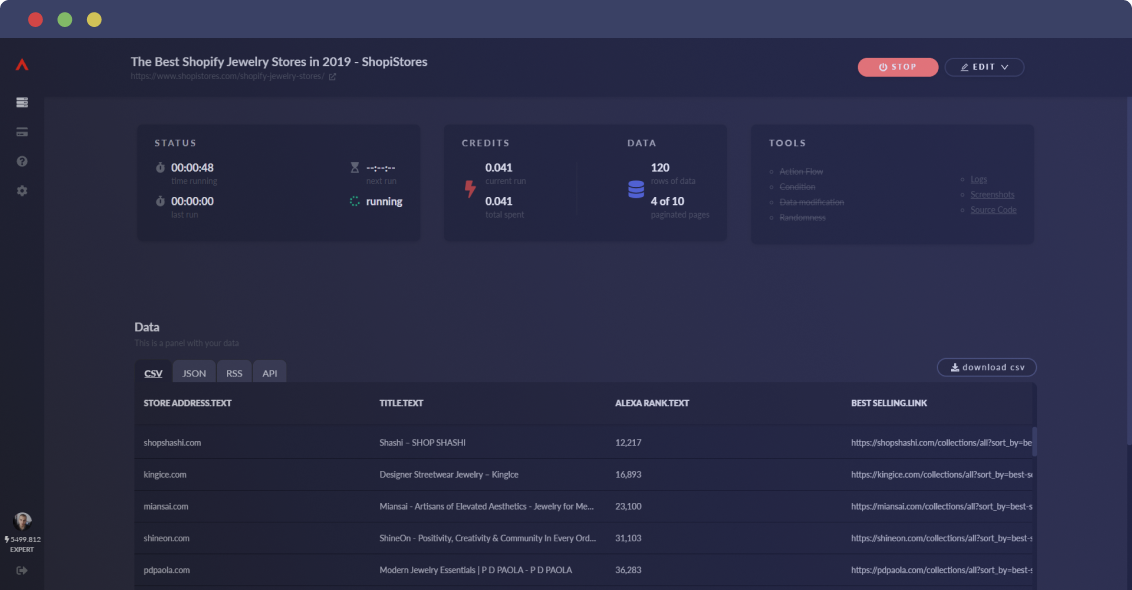Click the blue database data icon
This screenshot has width=1132, height=590.
[636, 189]
